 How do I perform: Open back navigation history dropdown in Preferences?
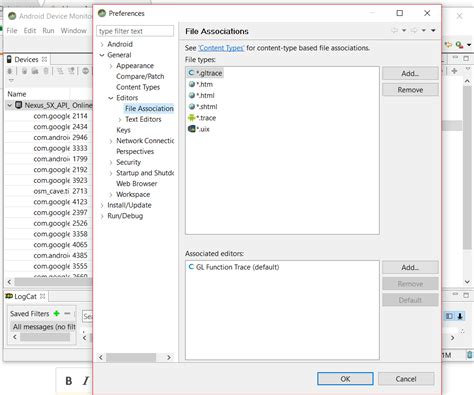pyautogui.click(x=404, y=31)
